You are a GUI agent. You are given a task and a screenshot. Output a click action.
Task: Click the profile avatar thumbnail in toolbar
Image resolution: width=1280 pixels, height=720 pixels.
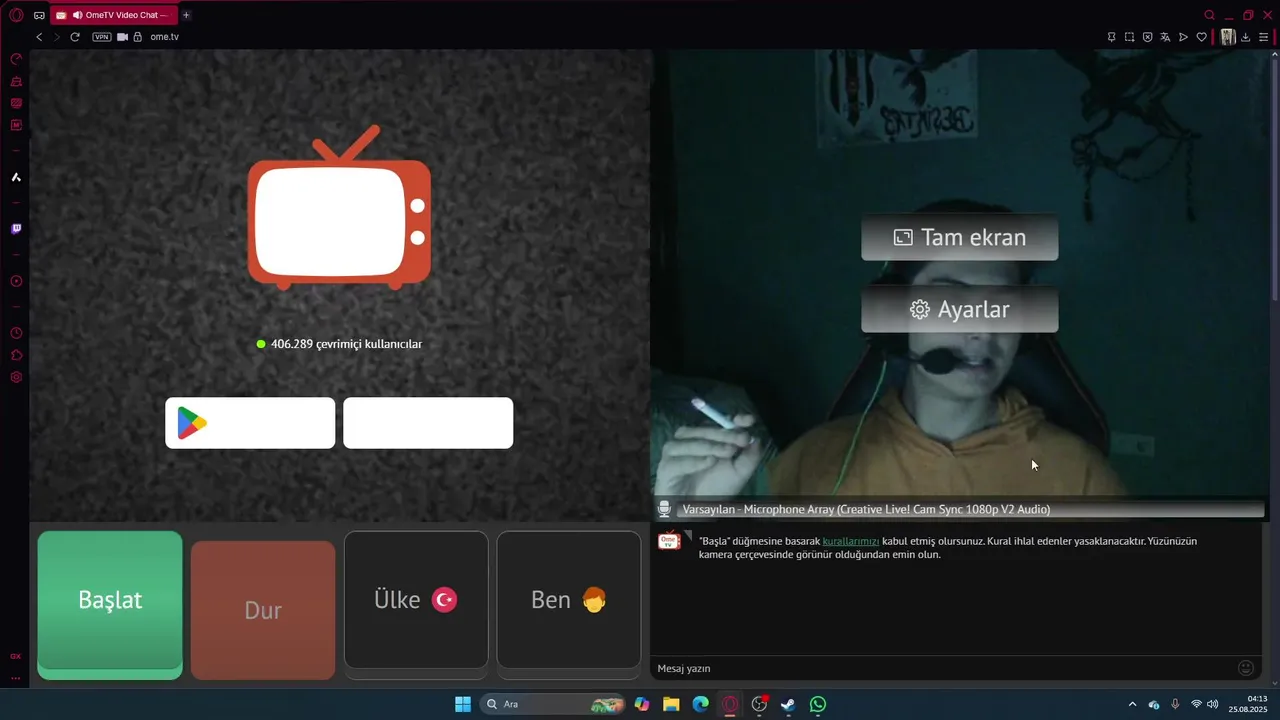[x=1228, y=37]
